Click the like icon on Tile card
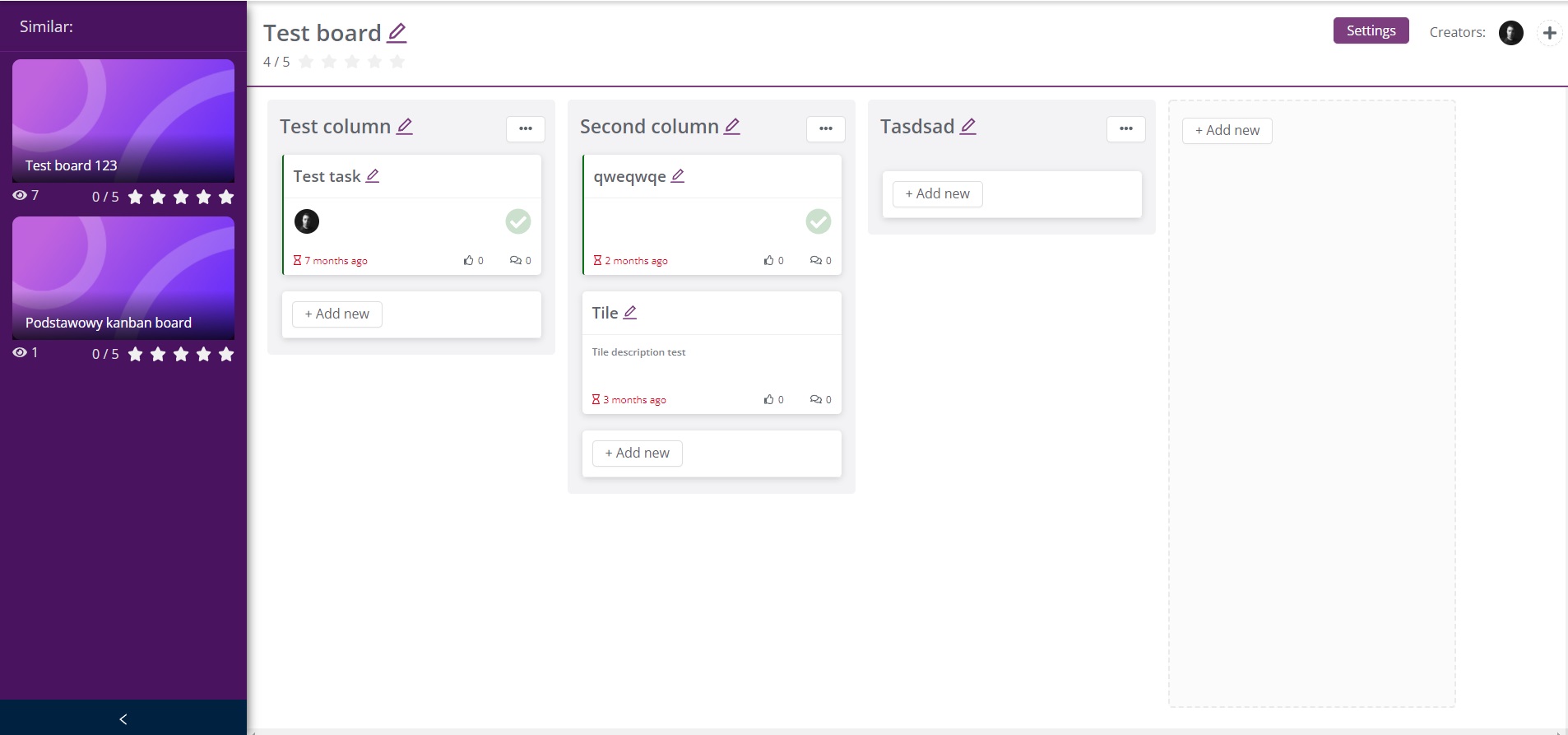 (x=768, y=400)
